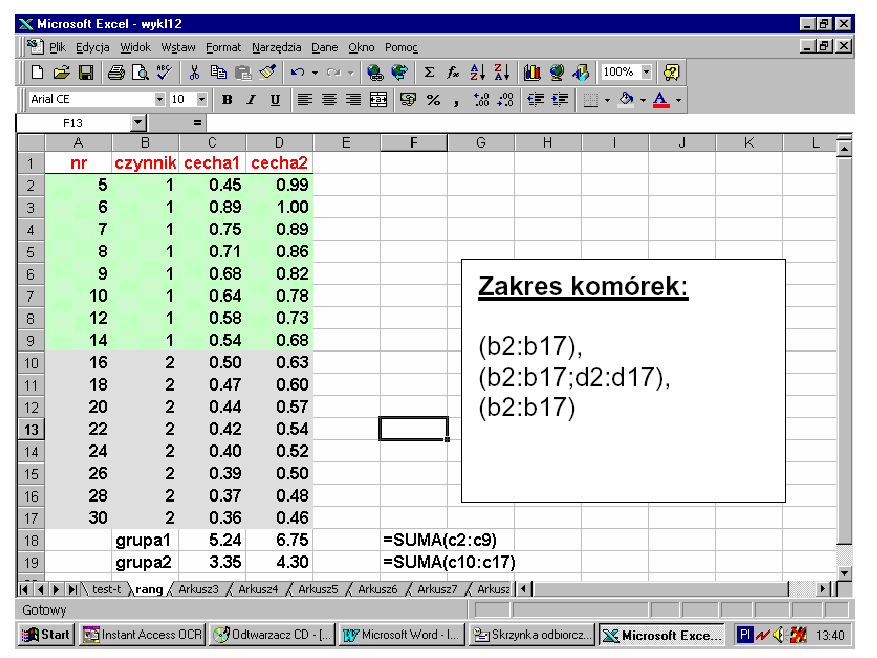The height and width of the screenshot is (658, 877).
Task: Toggle underline formatting
Action: (x=275, y=100)
